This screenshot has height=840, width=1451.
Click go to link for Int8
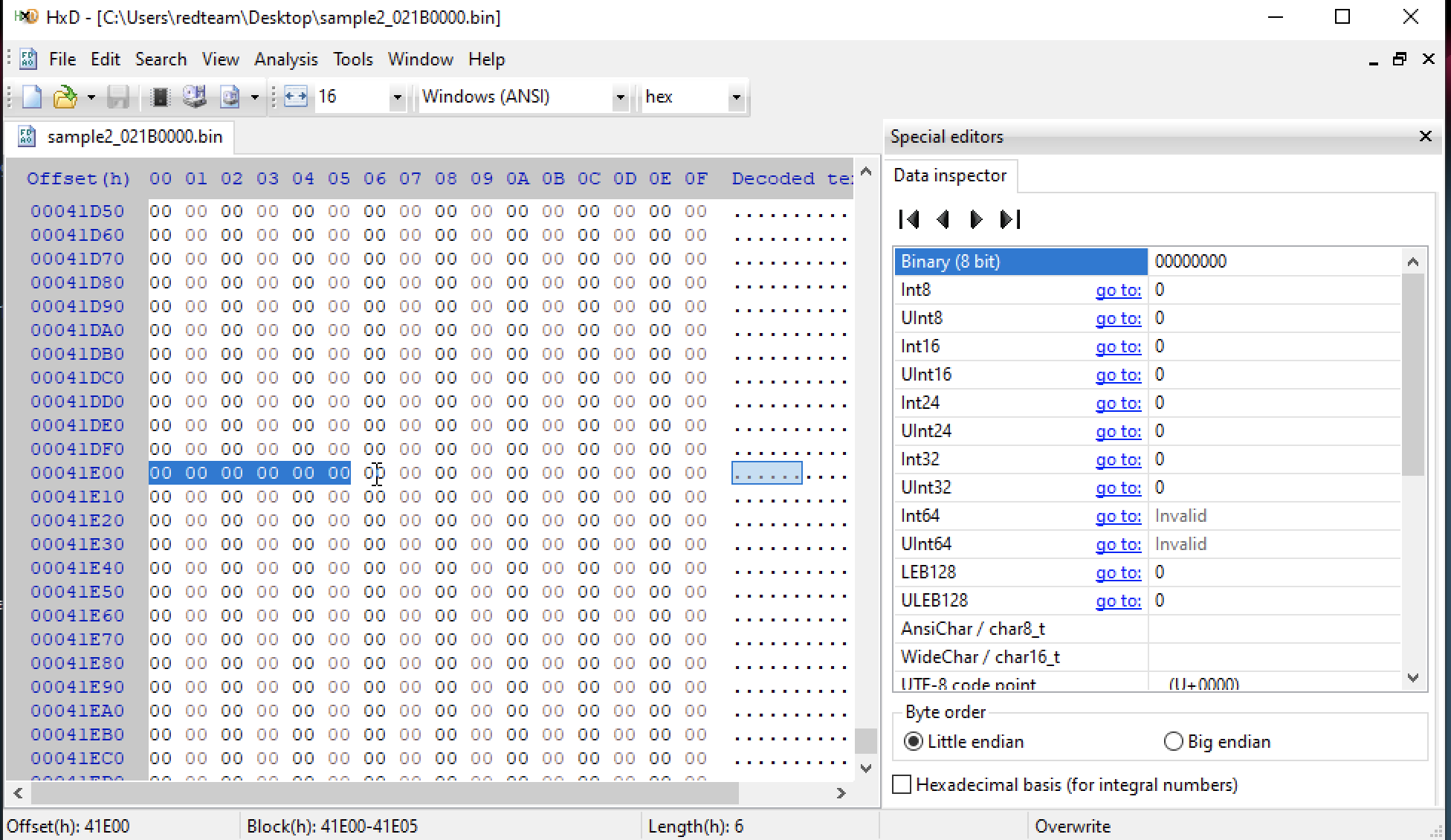(x=1118, y=290)
